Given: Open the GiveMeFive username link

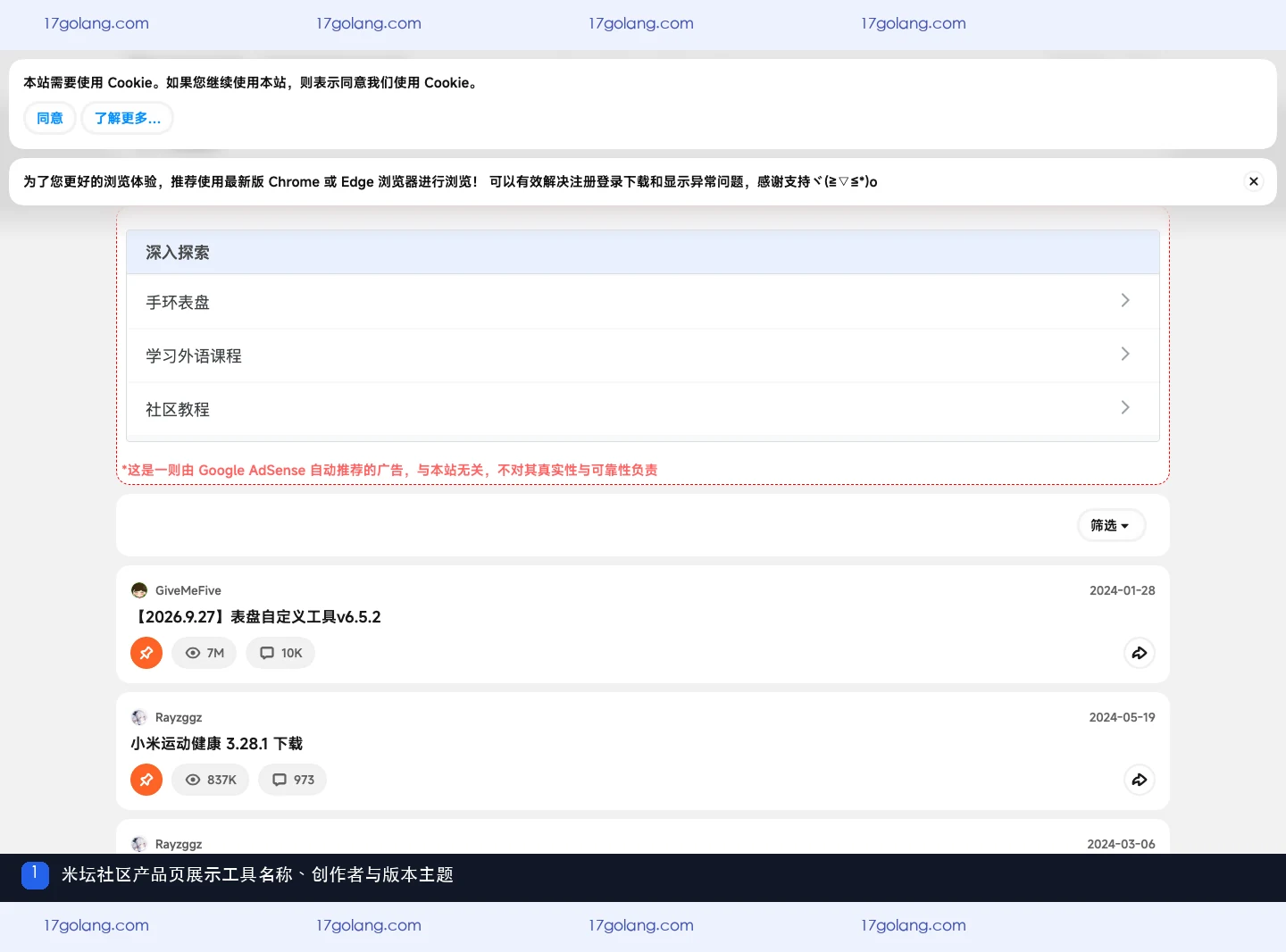Looking at the screenshot, I should pos(188,590).
